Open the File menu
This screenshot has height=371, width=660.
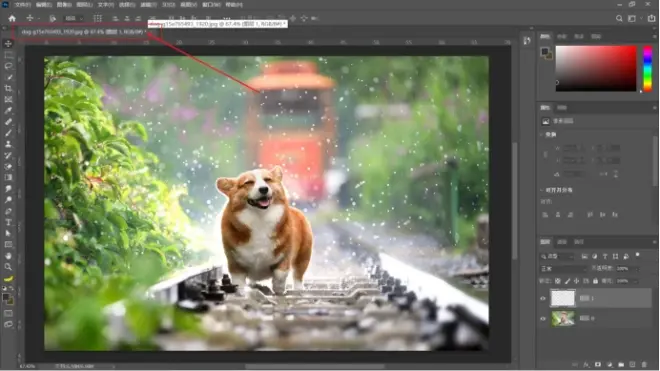click(22, 5)
